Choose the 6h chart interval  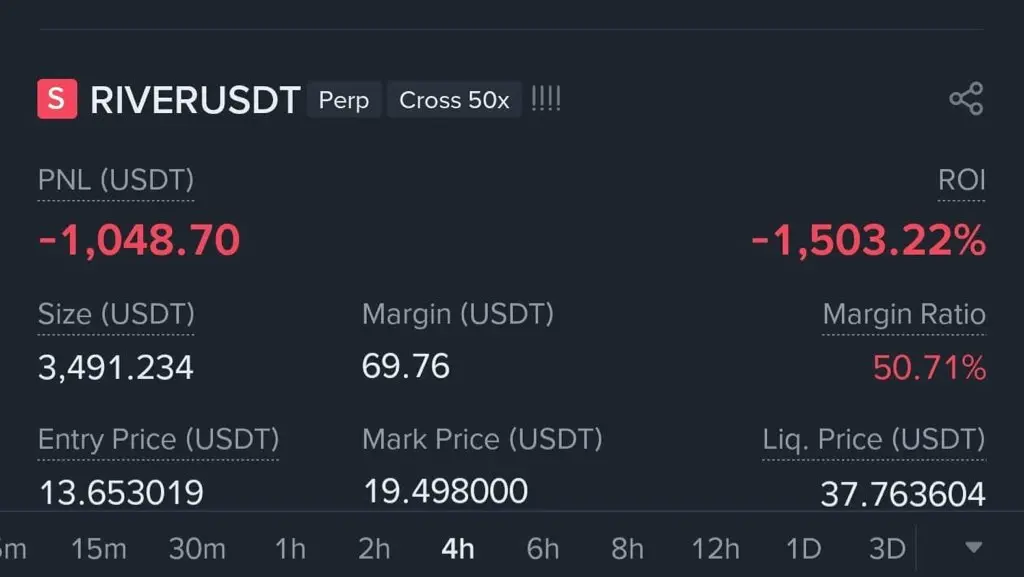(x=543, y=549)
